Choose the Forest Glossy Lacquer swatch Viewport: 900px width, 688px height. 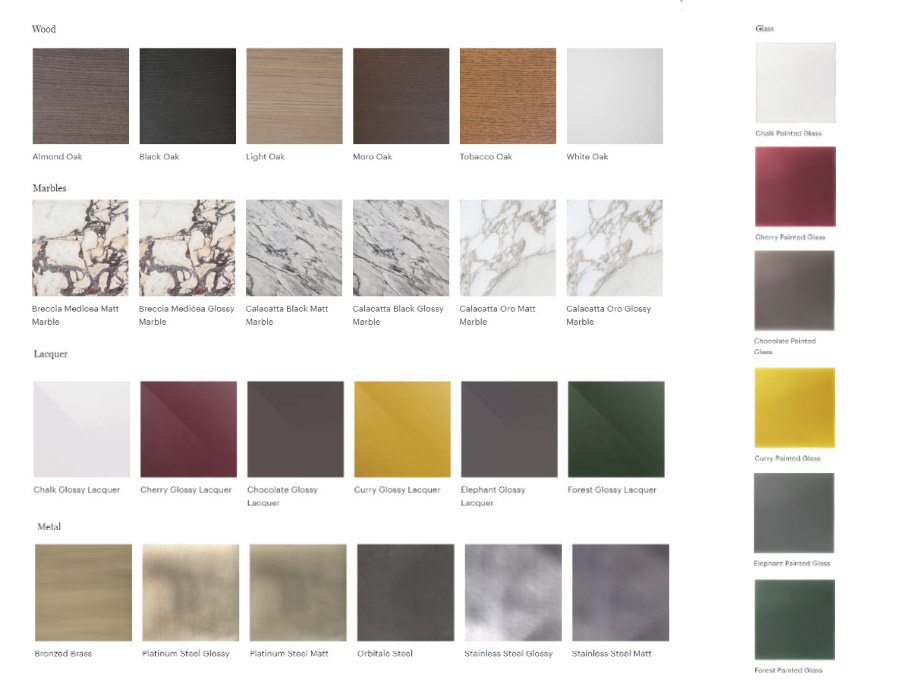point(615,429)
